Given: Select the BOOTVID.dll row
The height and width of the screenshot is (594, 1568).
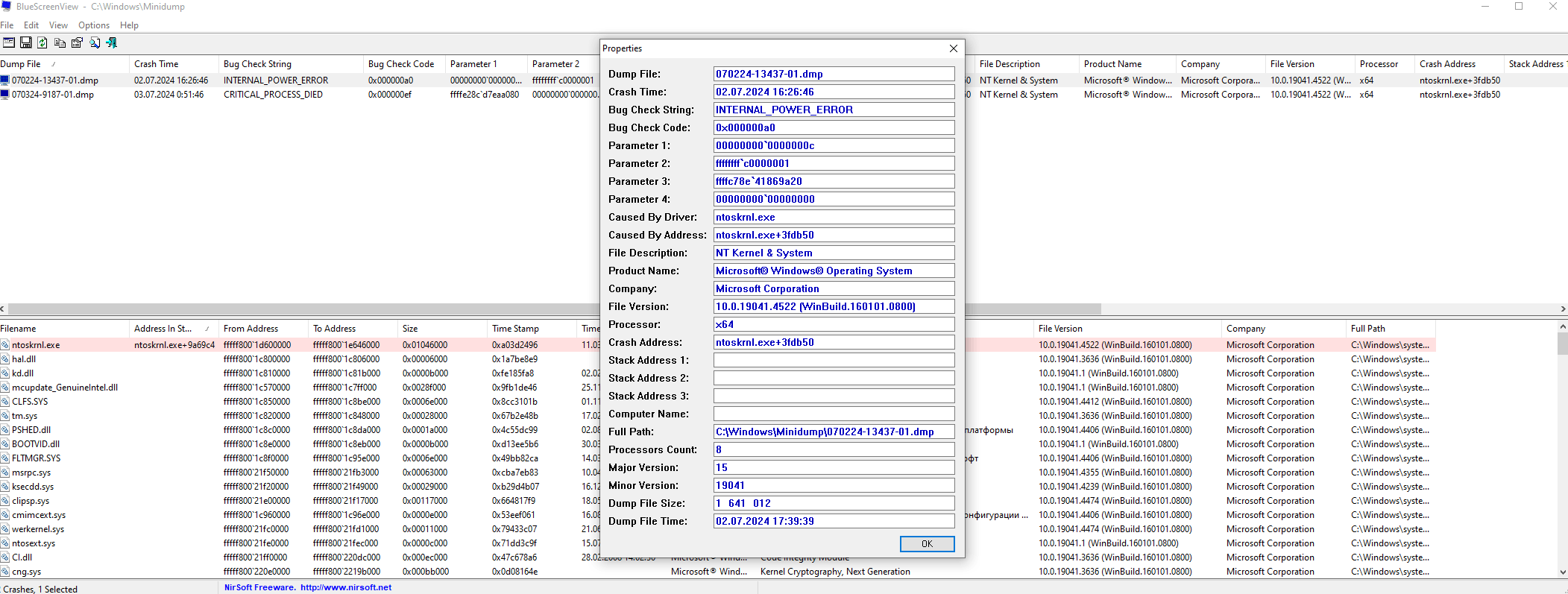Looking at the screenshot, I should (x=717, y=444).
